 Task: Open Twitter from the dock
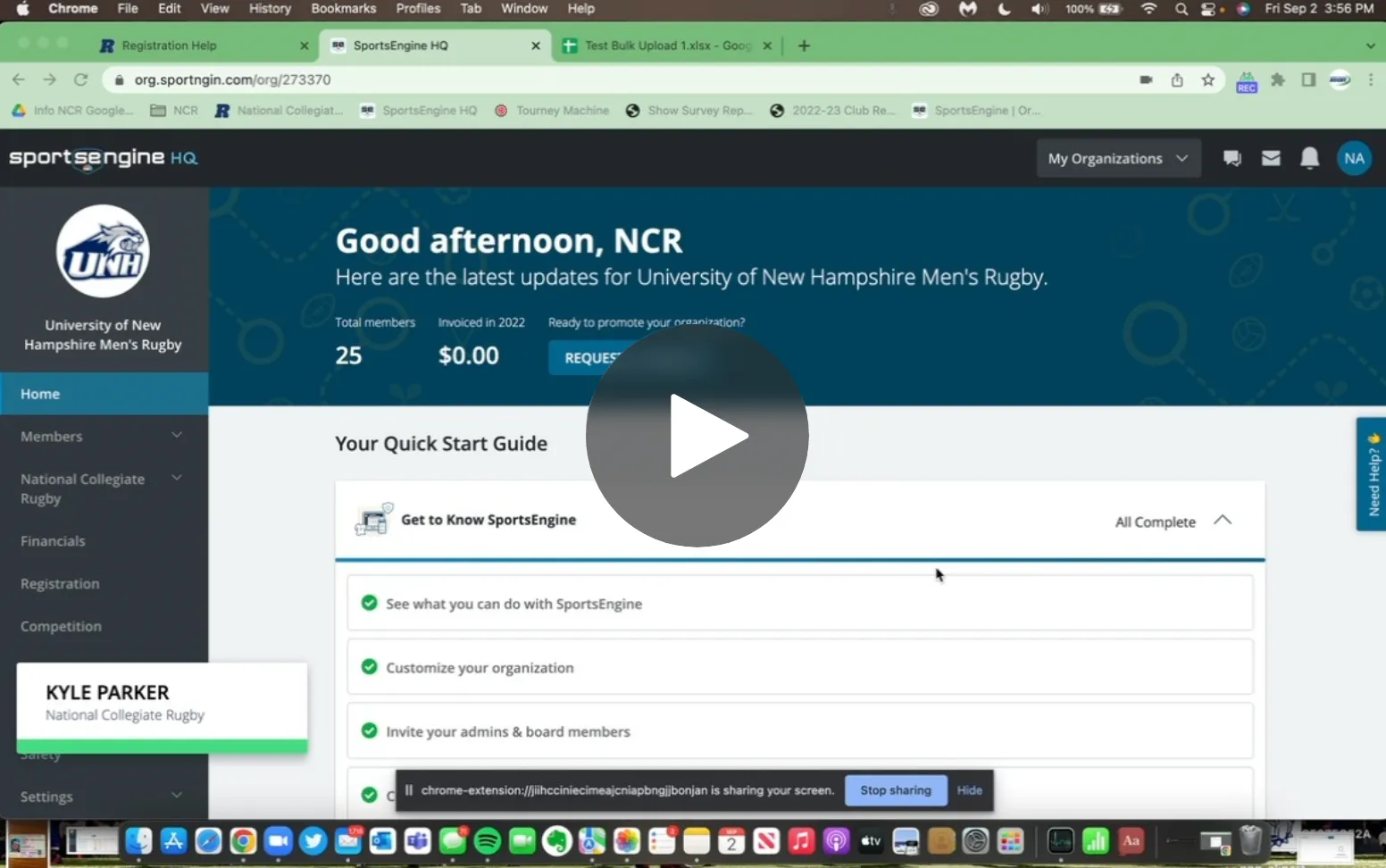coord(313,840)
